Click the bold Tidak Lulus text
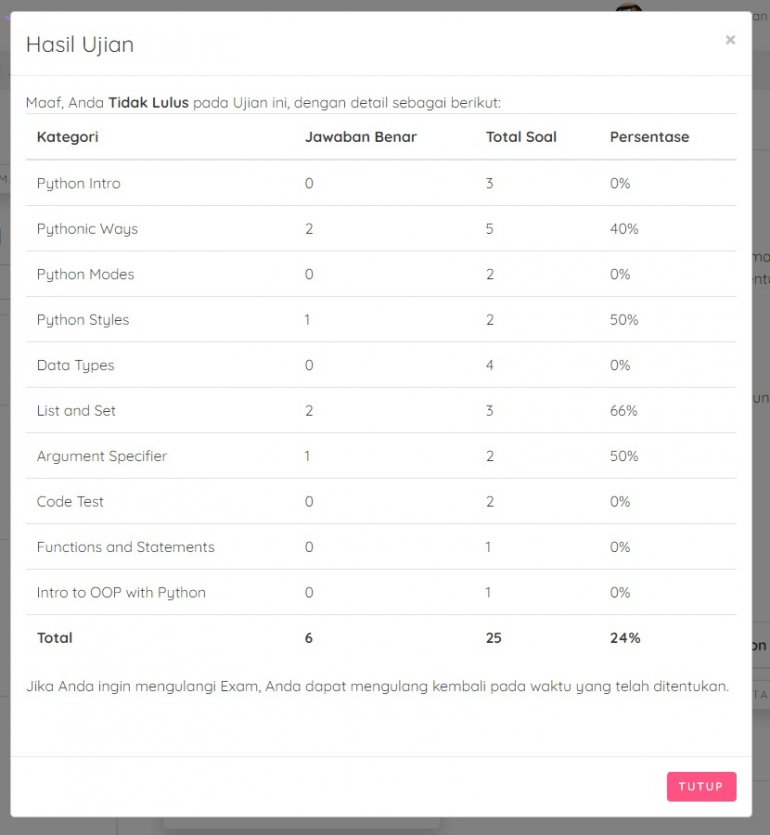 148,103
